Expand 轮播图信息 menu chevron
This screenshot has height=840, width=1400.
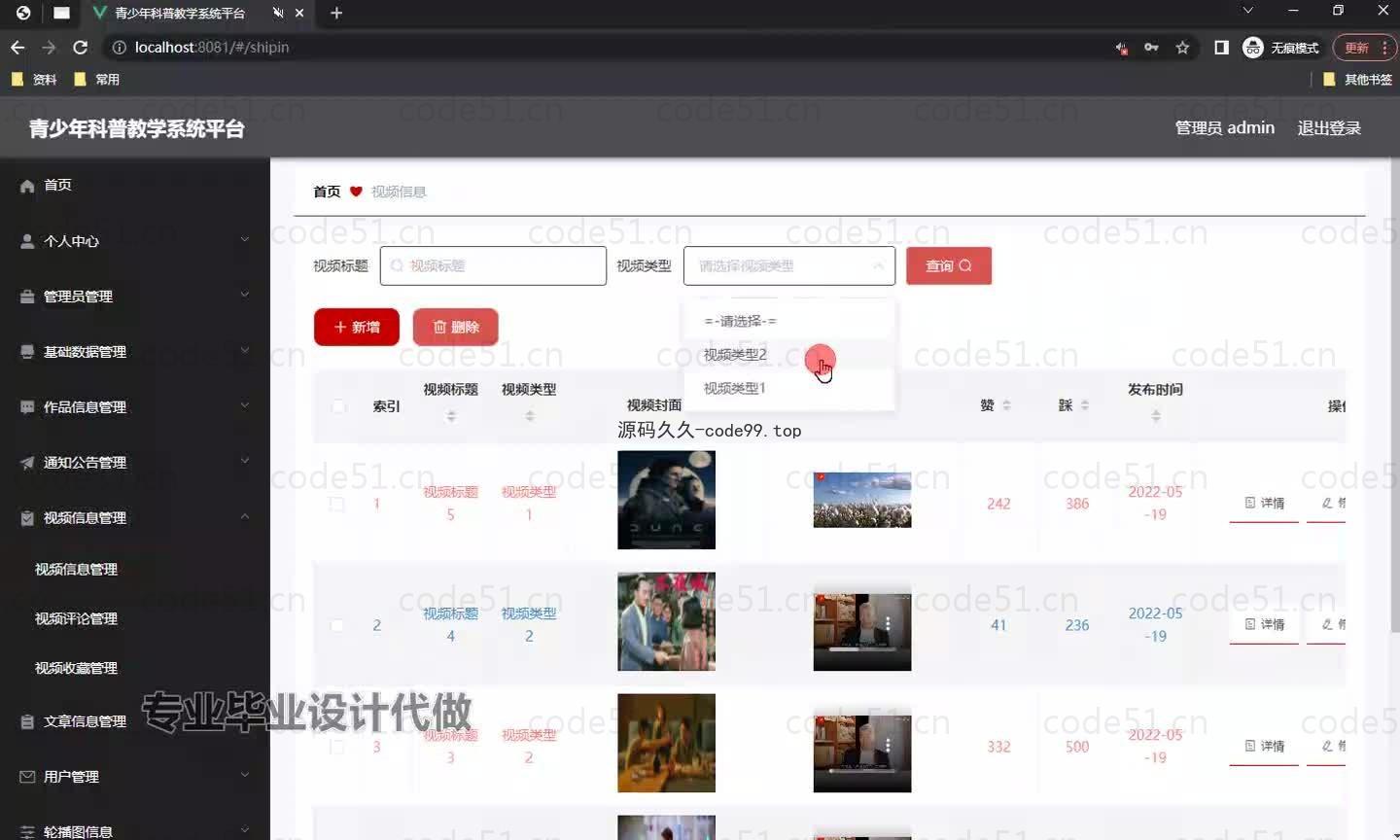245,830
